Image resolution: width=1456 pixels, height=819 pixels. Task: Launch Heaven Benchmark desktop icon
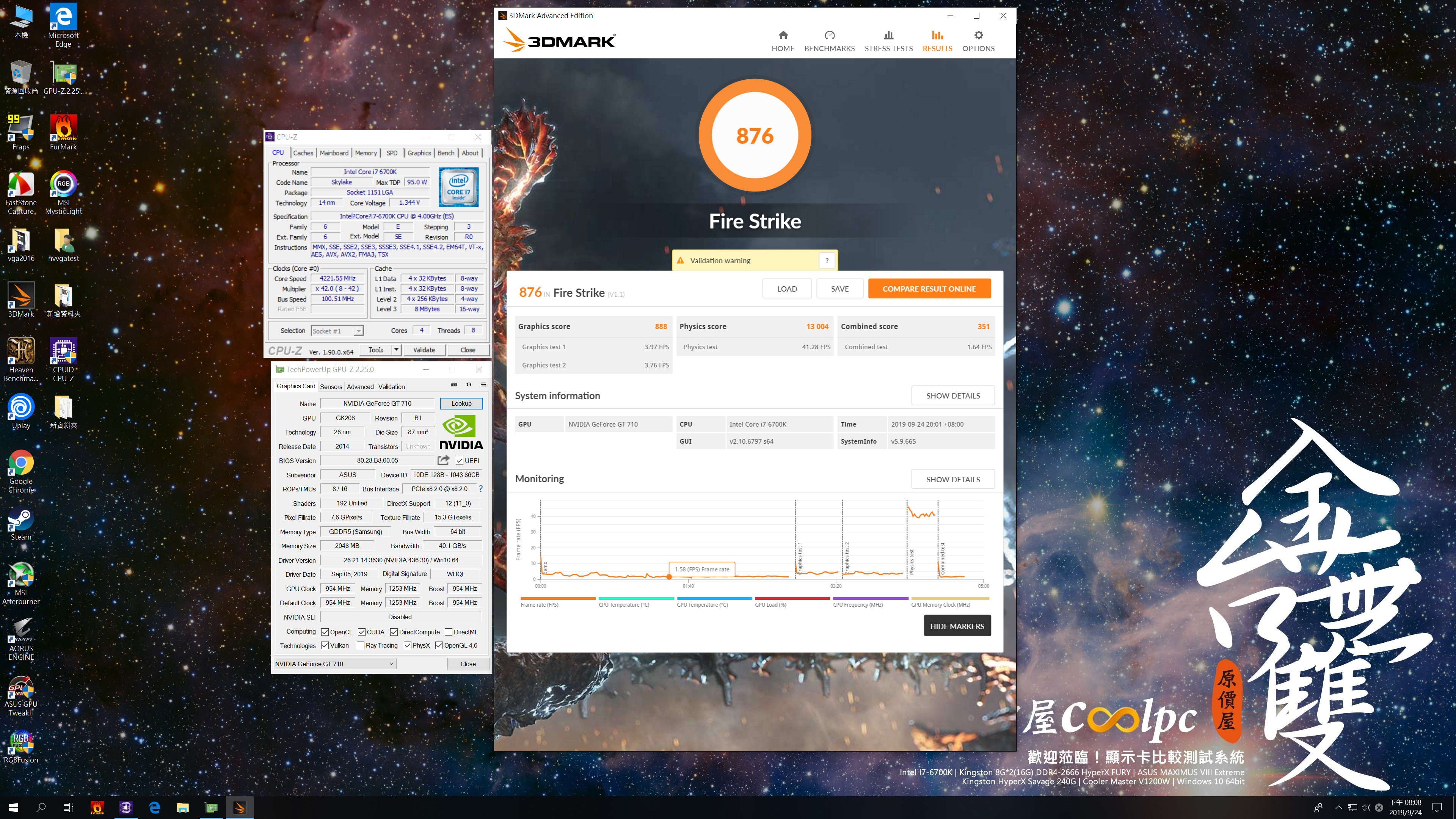click(21, 361)
